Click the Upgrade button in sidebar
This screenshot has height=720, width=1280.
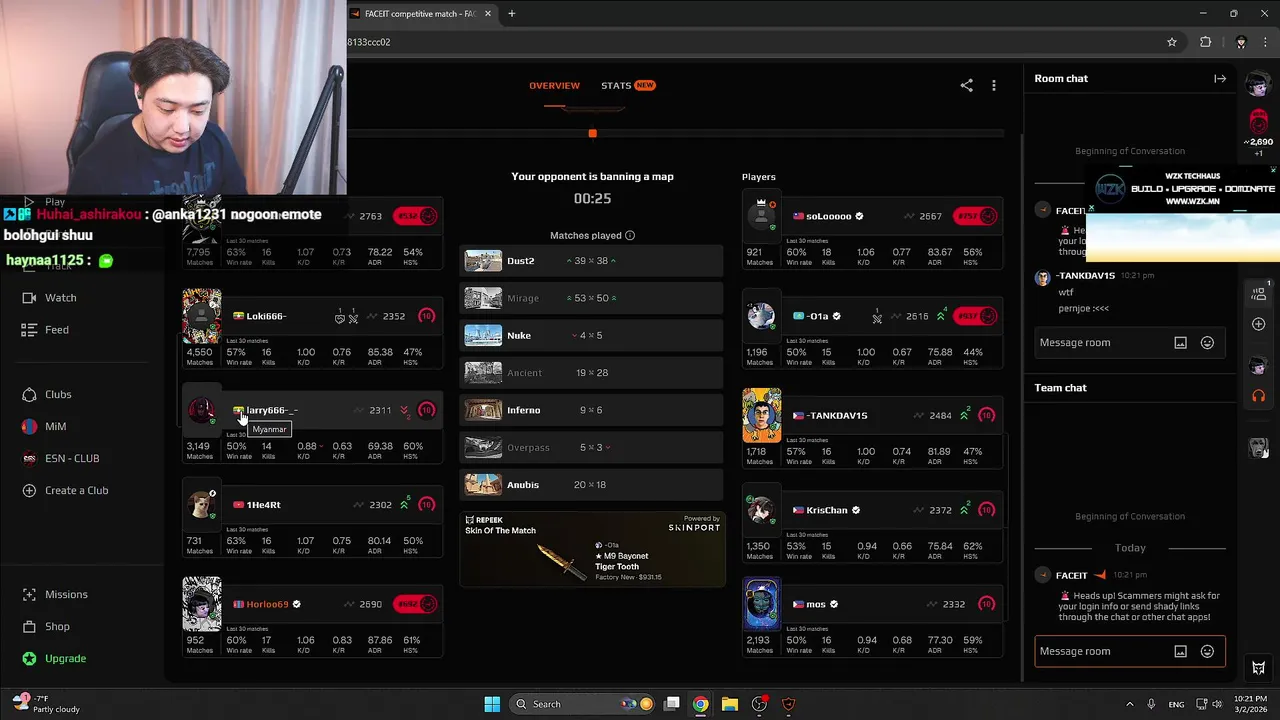pos(65,659)
